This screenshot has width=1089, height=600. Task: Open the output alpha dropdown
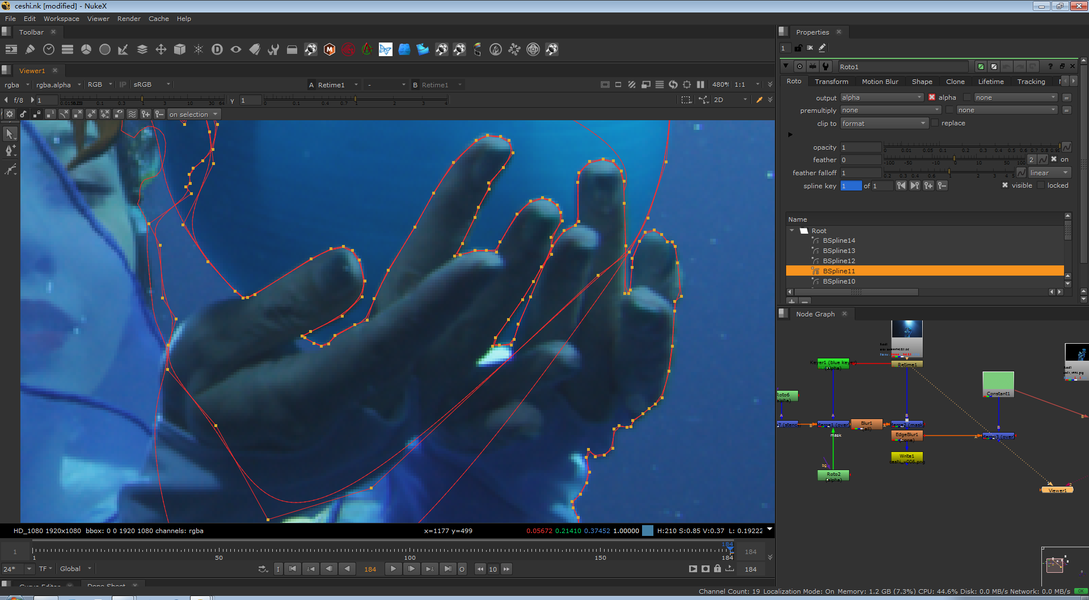[882, 98]
